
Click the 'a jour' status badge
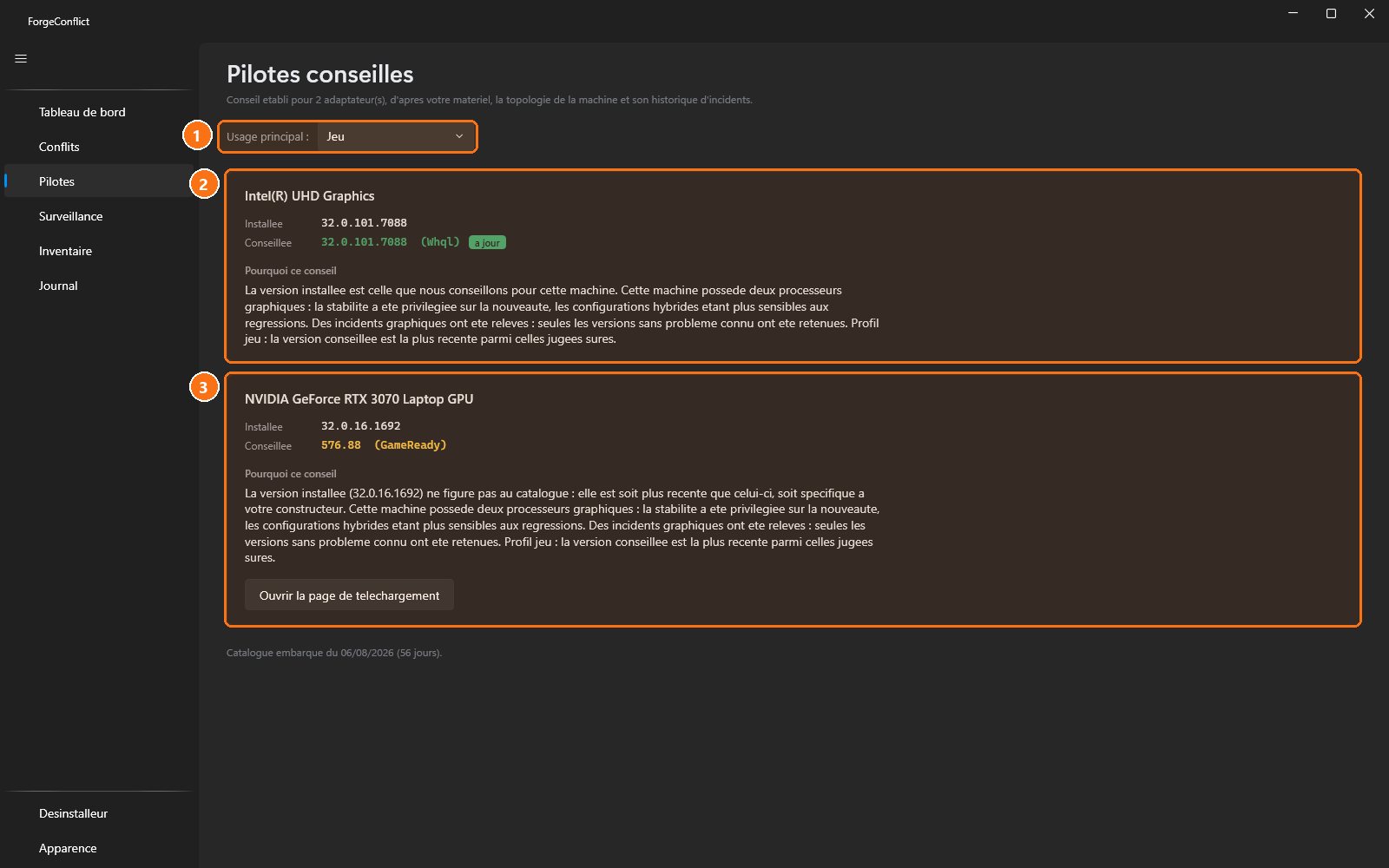pyautogui.click(x=487, y=243)
